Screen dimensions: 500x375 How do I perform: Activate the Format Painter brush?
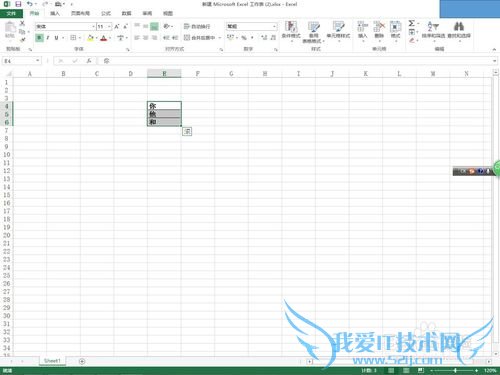pos(22,40)
